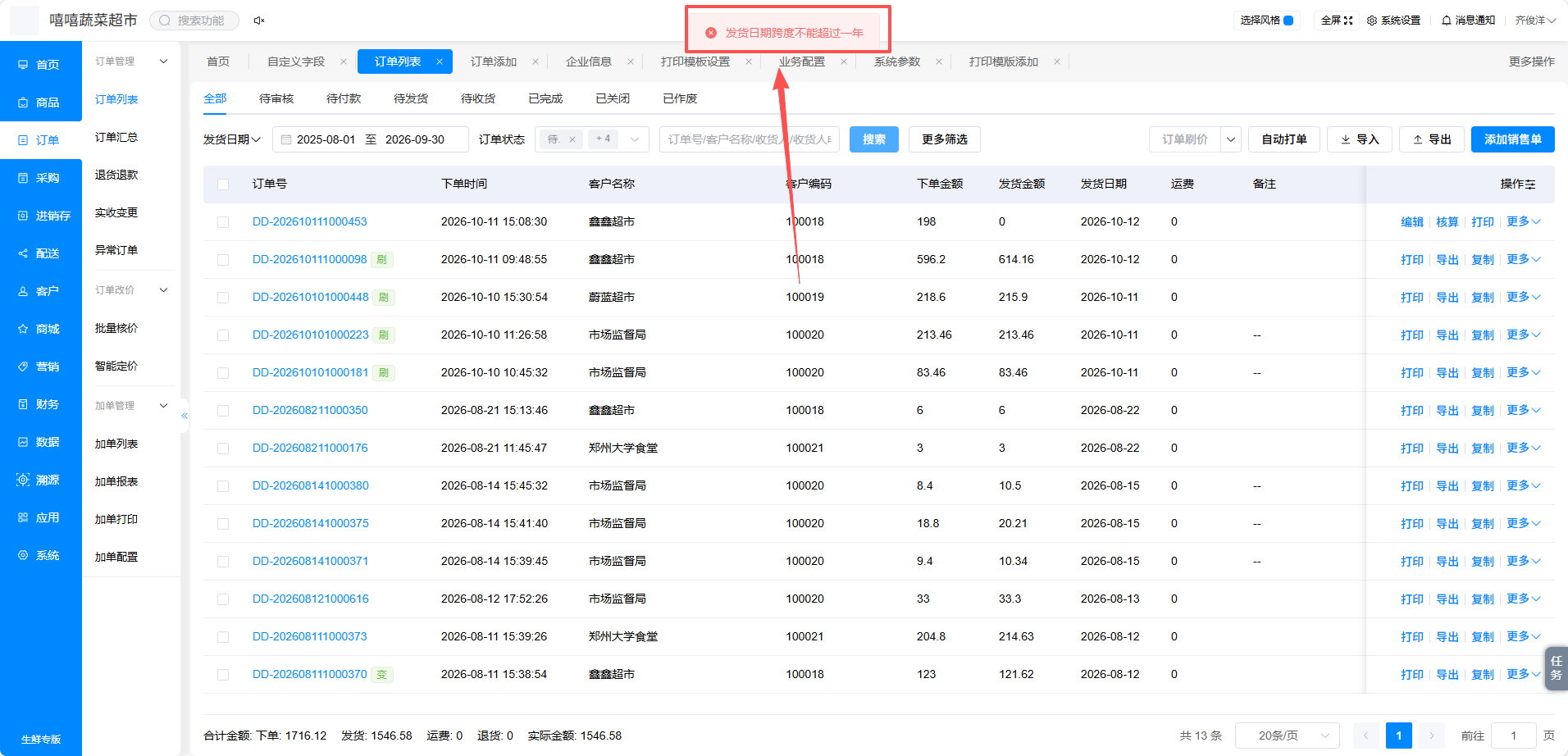Open the 配送 delivery module
The image size is (1568, 756).
tap(41, 253)
